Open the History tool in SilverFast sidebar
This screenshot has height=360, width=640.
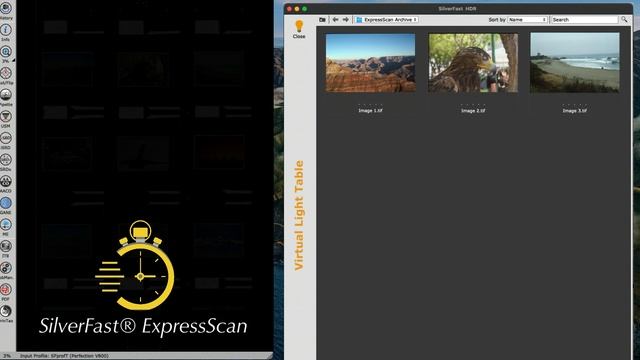6,9
